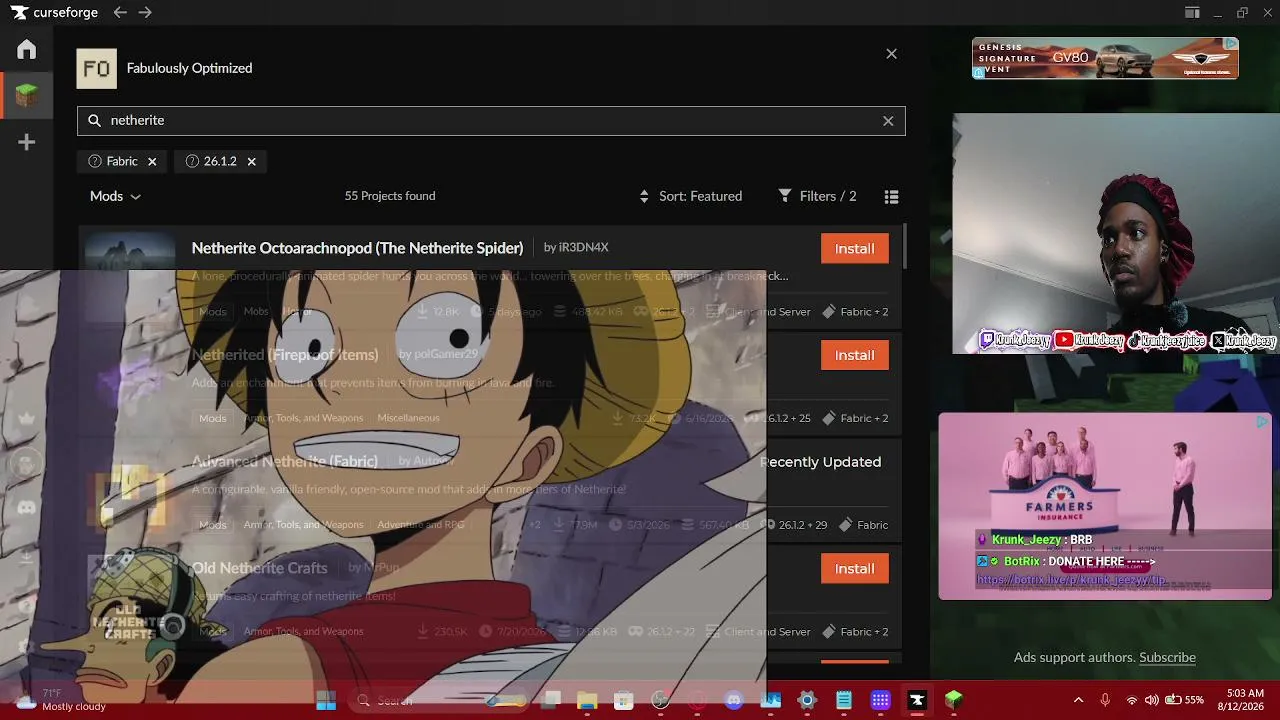Screen dimensions: 1280x720
Task: Click the plus icon to add a game
Action: (27, 142)
